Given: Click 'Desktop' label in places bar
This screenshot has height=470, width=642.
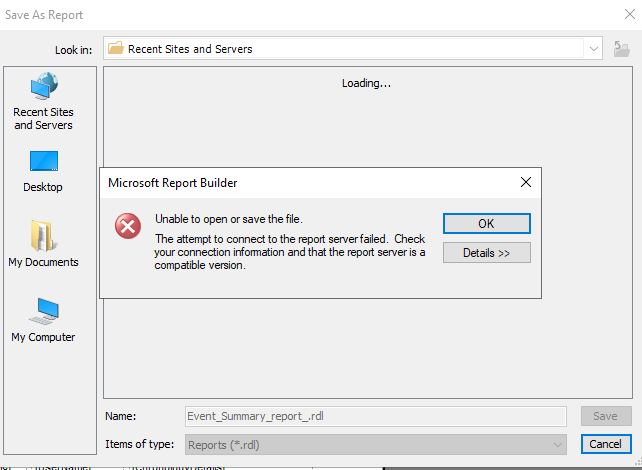Looking at the screenshot, I should tap(43, 187).
